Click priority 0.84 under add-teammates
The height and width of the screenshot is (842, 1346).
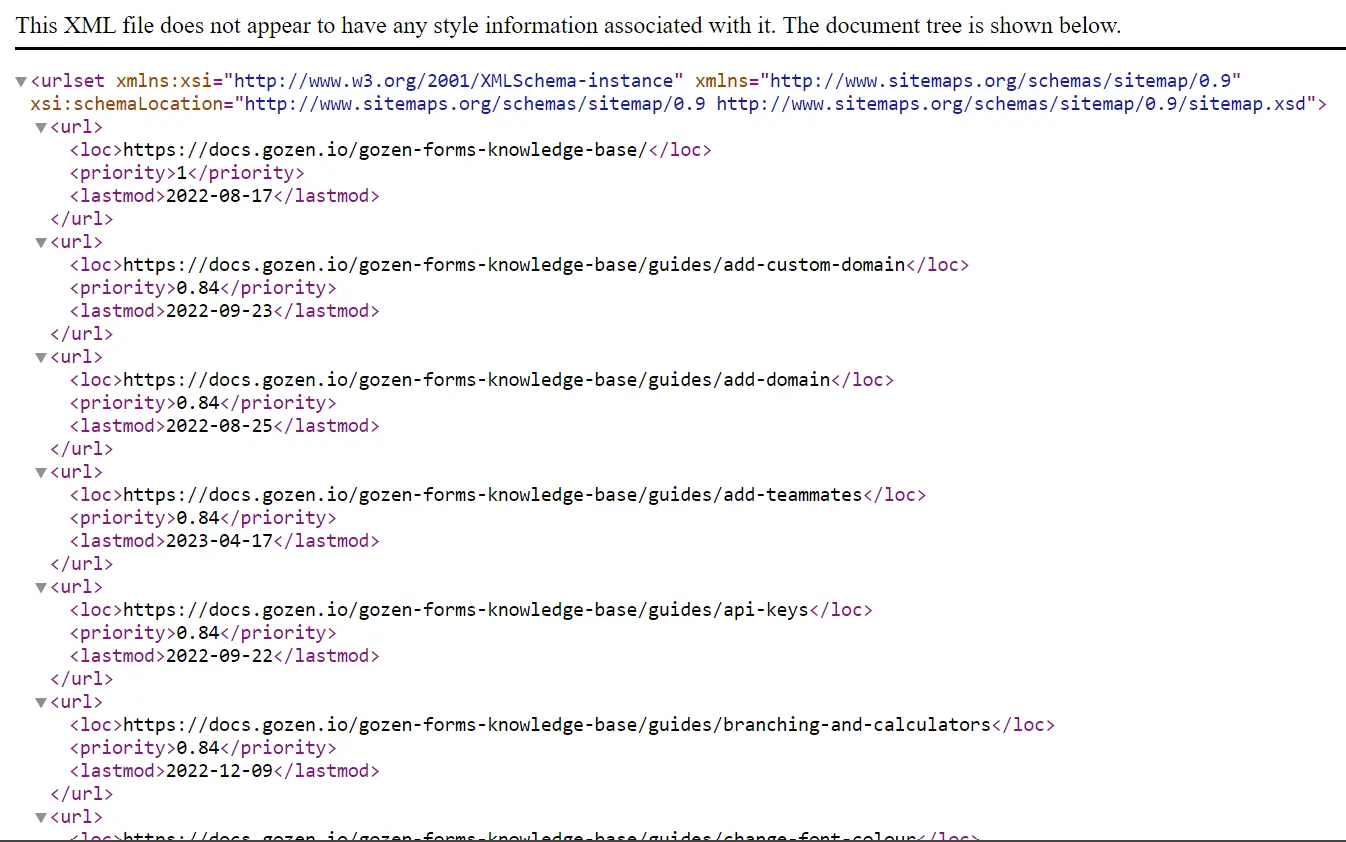click(197, 518)
